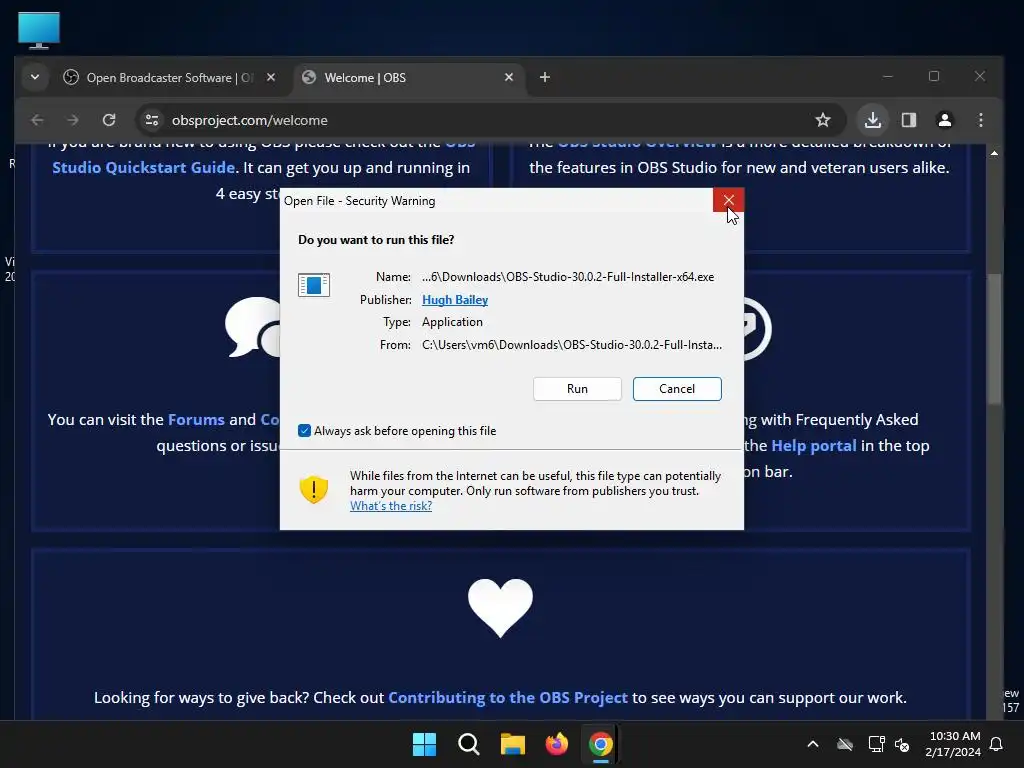Open Chrome downloads popup

click(873, 120)
